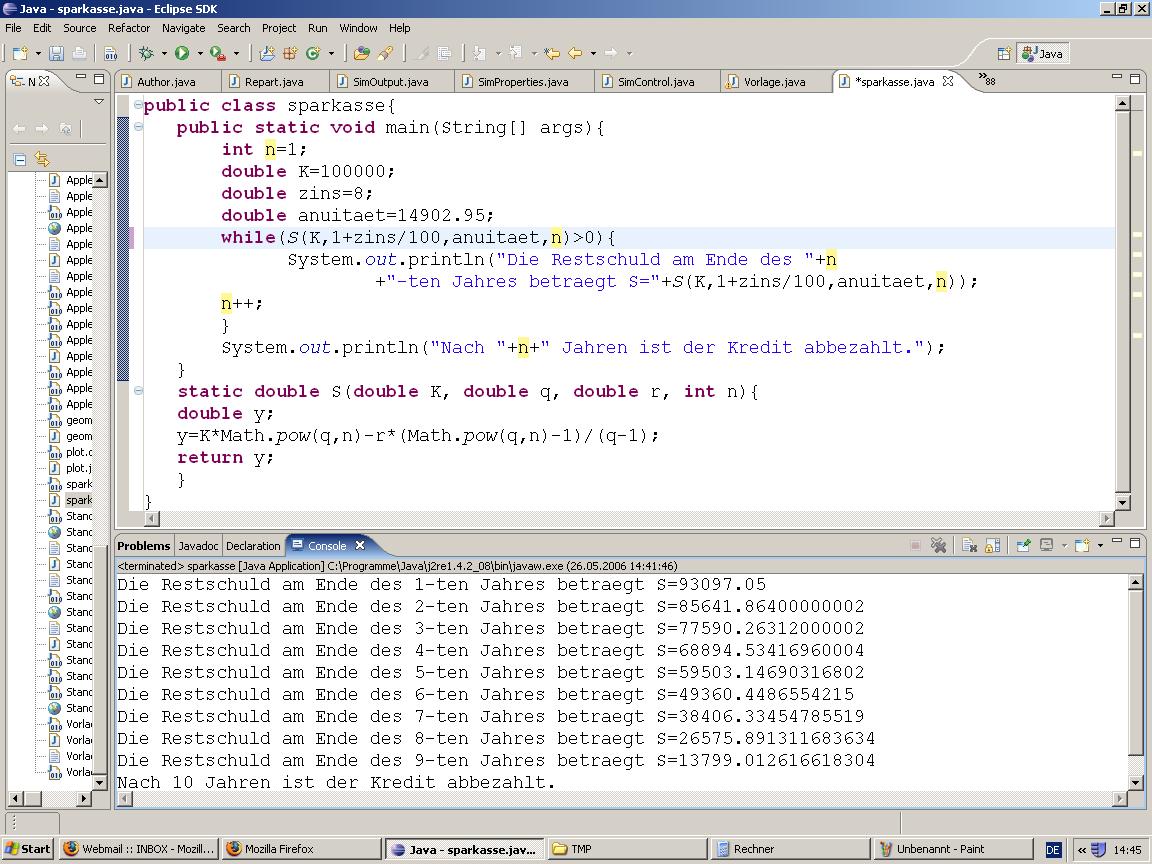
Task: Click Collapse All in Navigator panel
Action: click(19, 159)
